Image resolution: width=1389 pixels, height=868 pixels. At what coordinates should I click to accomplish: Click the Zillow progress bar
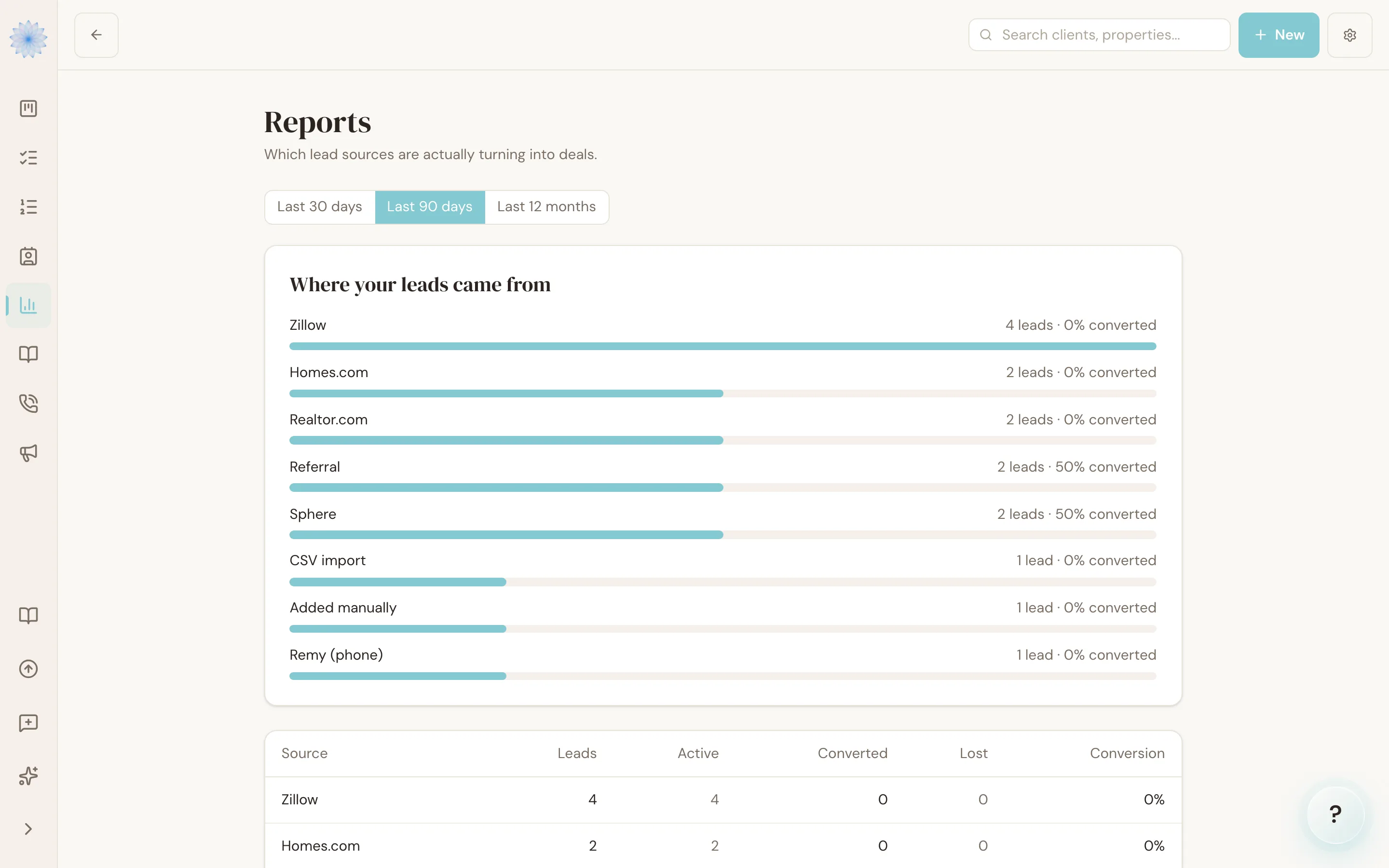(x=722, y=346)
